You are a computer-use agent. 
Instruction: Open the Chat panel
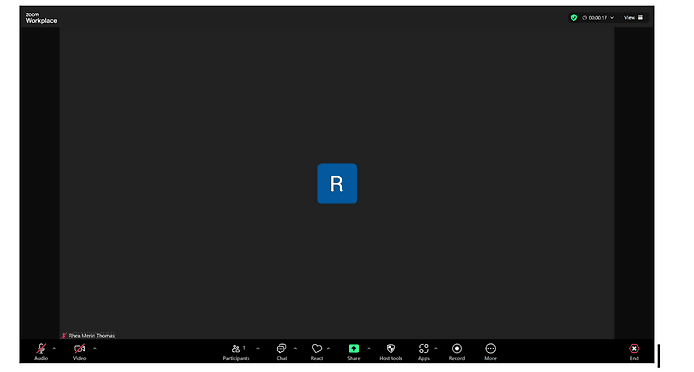281,352
